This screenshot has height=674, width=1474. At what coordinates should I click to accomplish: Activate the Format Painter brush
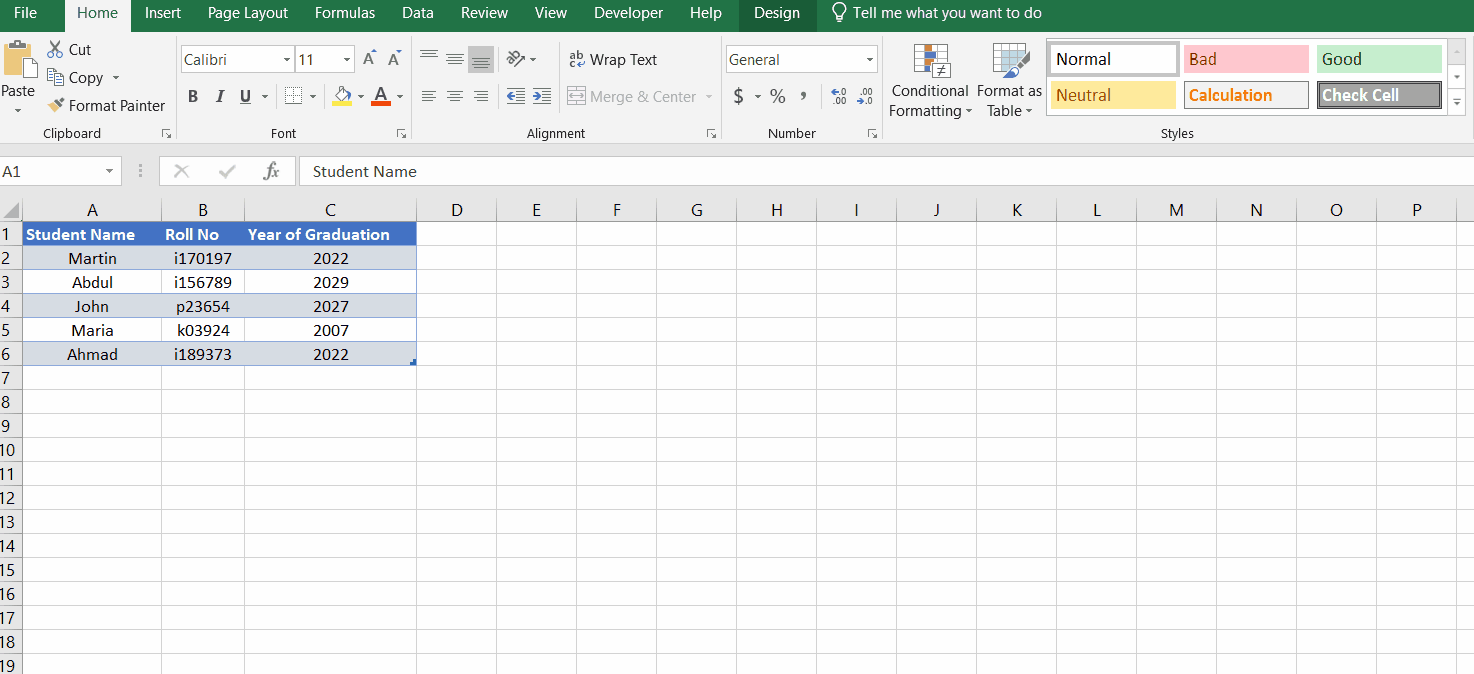point(55,105)
